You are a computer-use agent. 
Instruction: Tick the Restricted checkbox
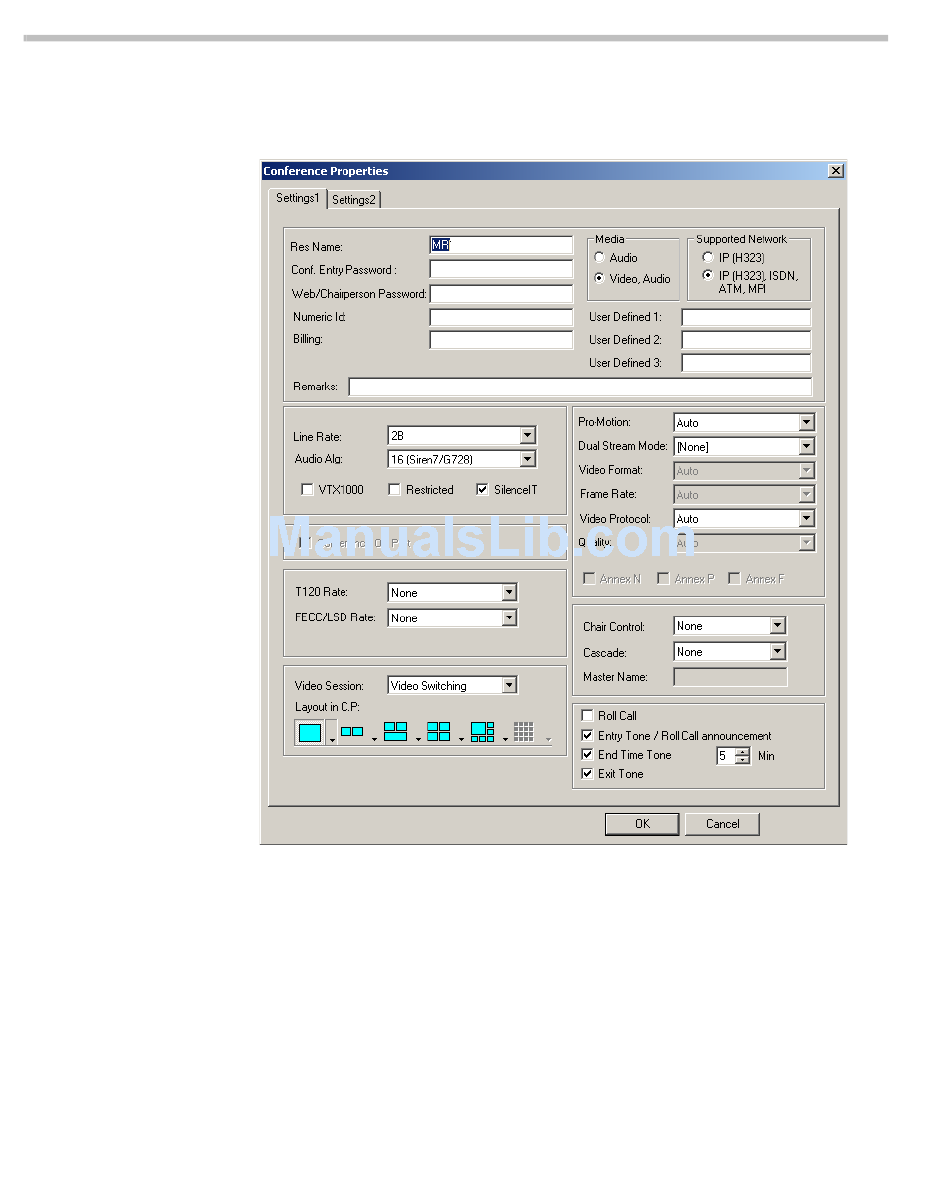[394, 490]
